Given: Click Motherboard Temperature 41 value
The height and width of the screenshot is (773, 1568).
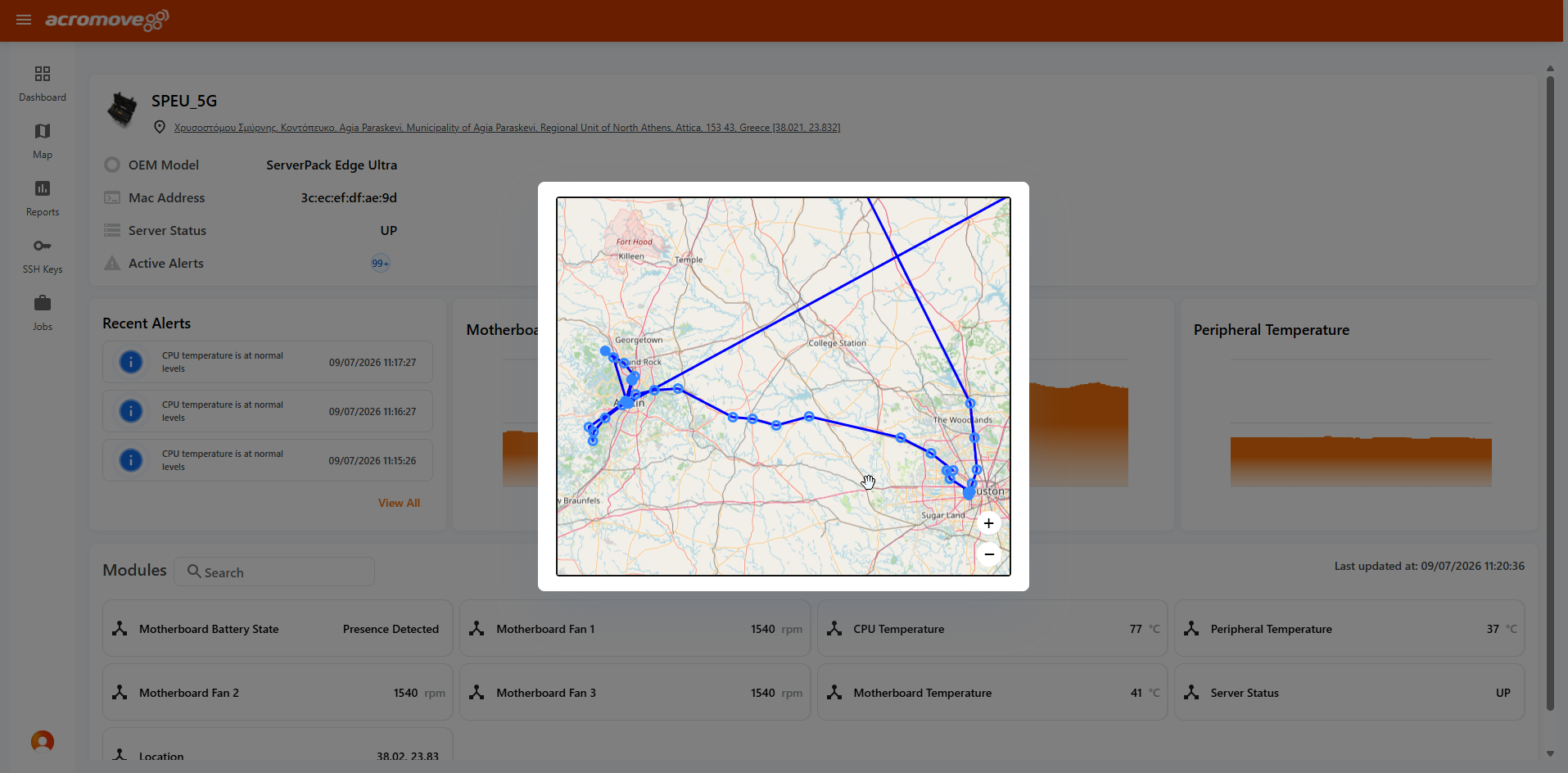Looking at the screenshot, I should (1136, 693).
